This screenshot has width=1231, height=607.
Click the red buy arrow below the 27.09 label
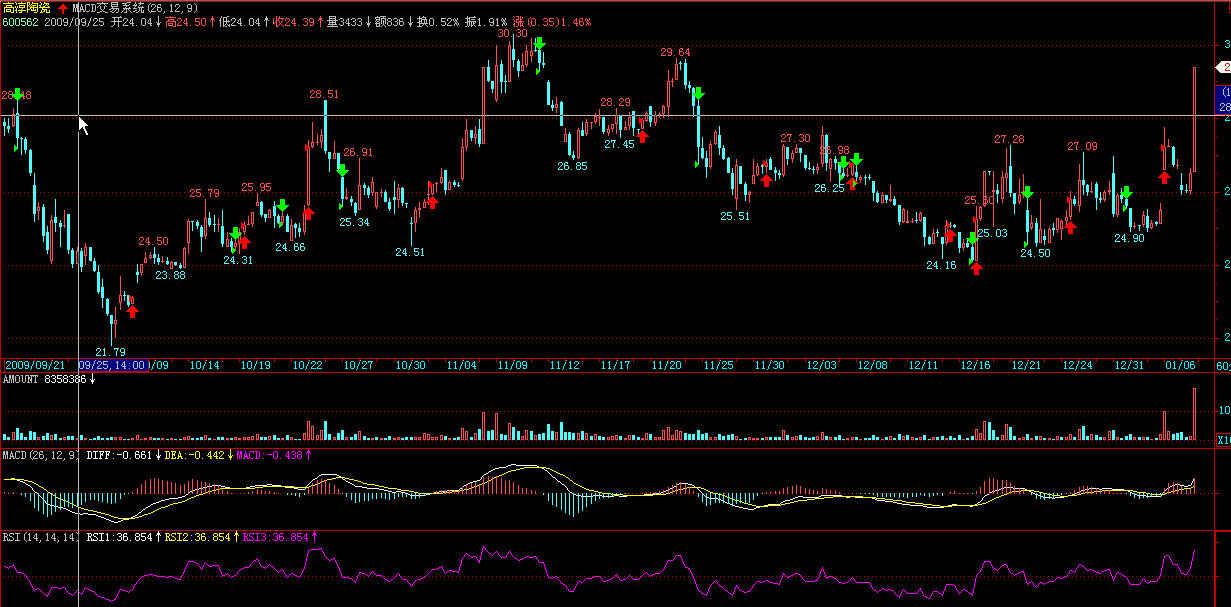click(x=1070, y=227)
